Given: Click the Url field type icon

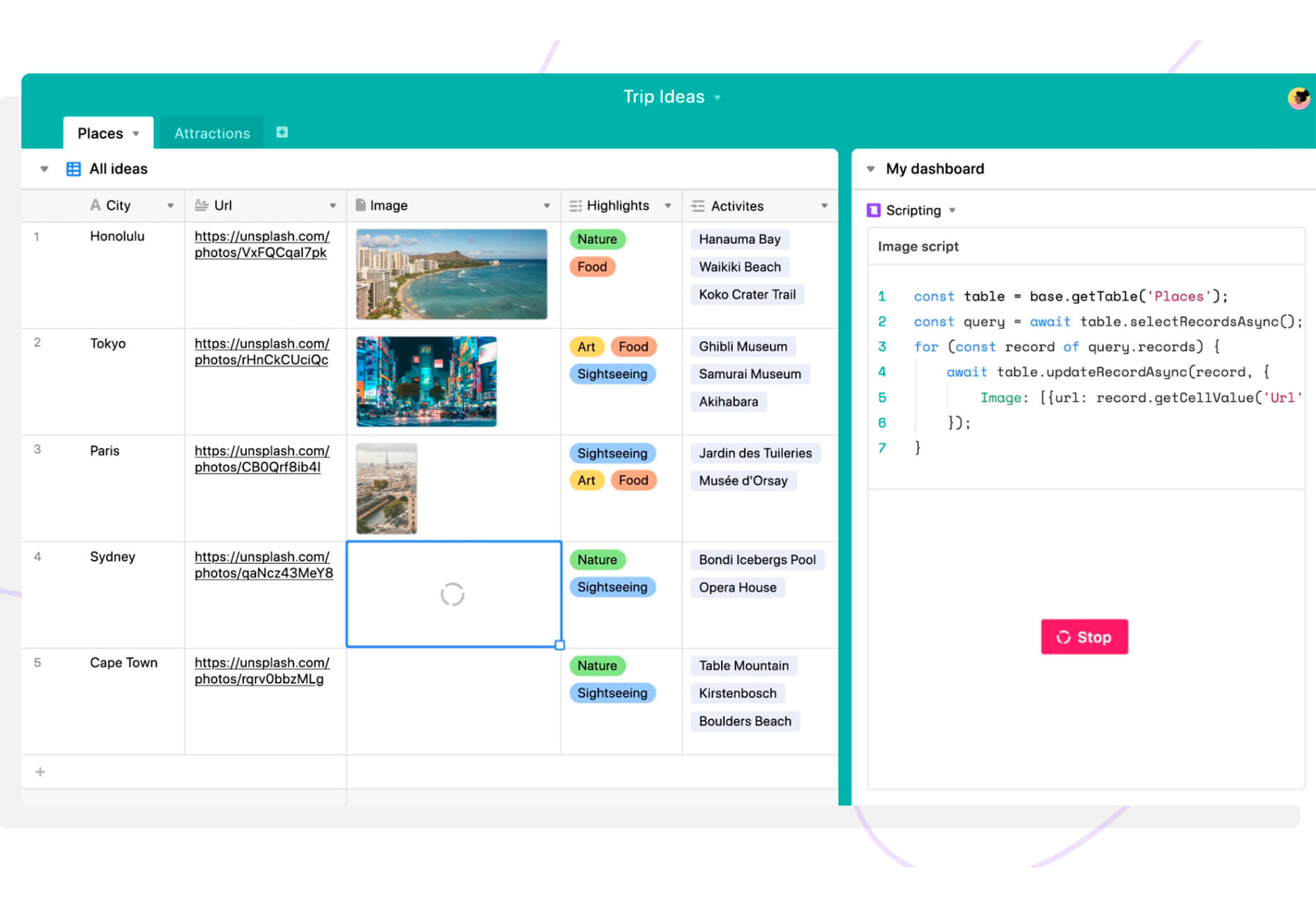Looking at the screenshot, I should 201,205.
